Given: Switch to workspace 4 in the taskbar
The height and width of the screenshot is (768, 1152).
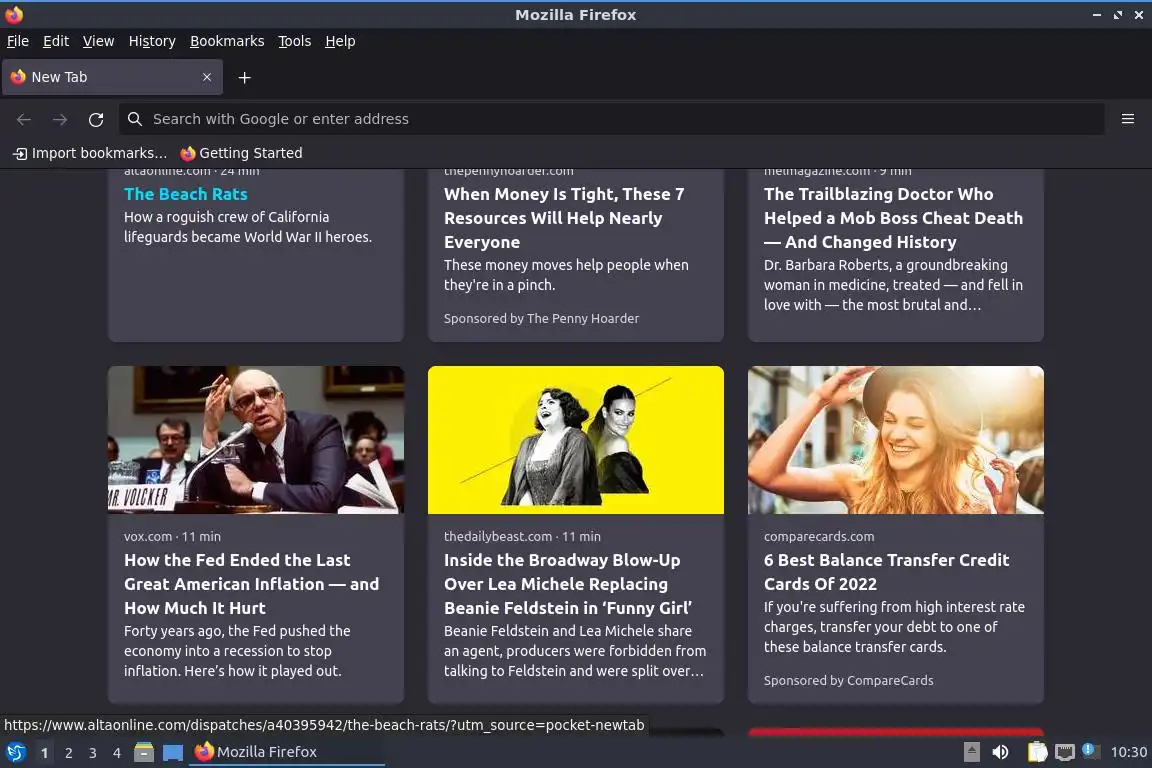Looking at the screenshot, I should pyautogui.click(x=117, y=753).
